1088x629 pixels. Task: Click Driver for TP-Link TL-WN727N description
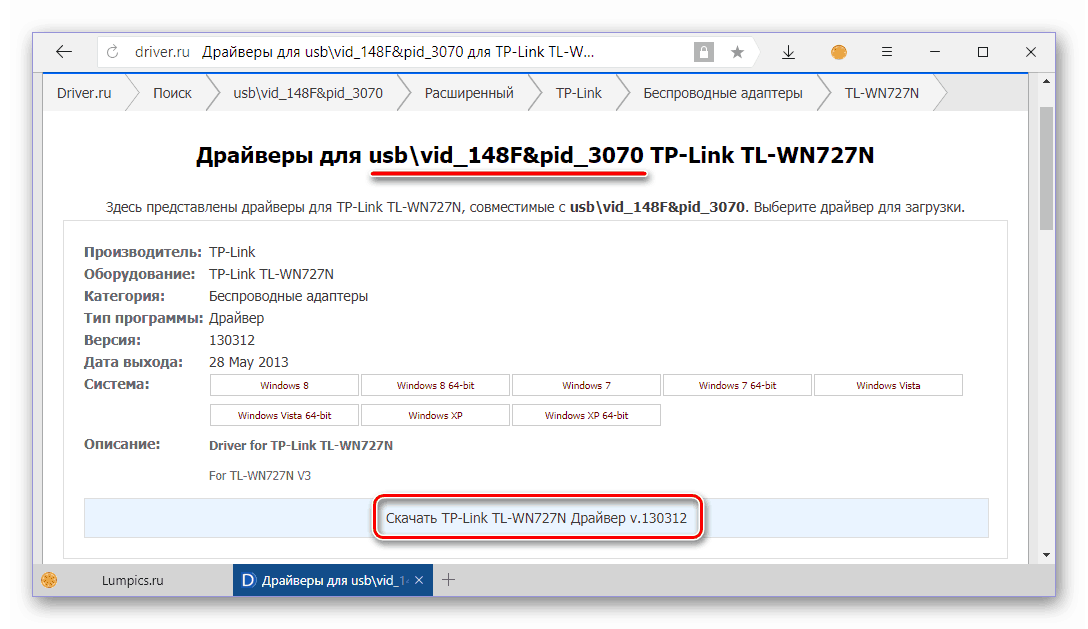[300, 446]
